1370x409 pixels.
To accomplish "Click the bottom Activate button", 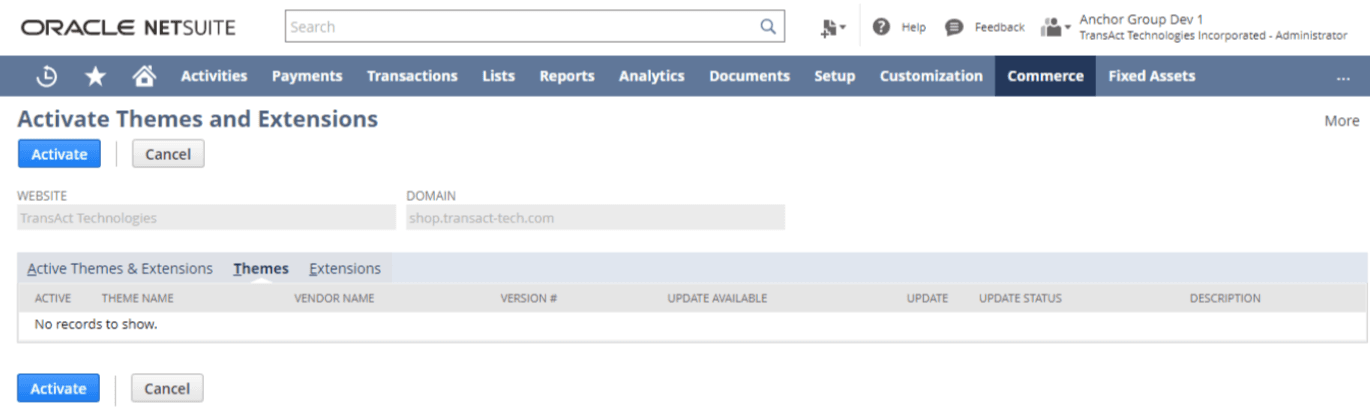I will pyautogui.click(x=59, y=388).
